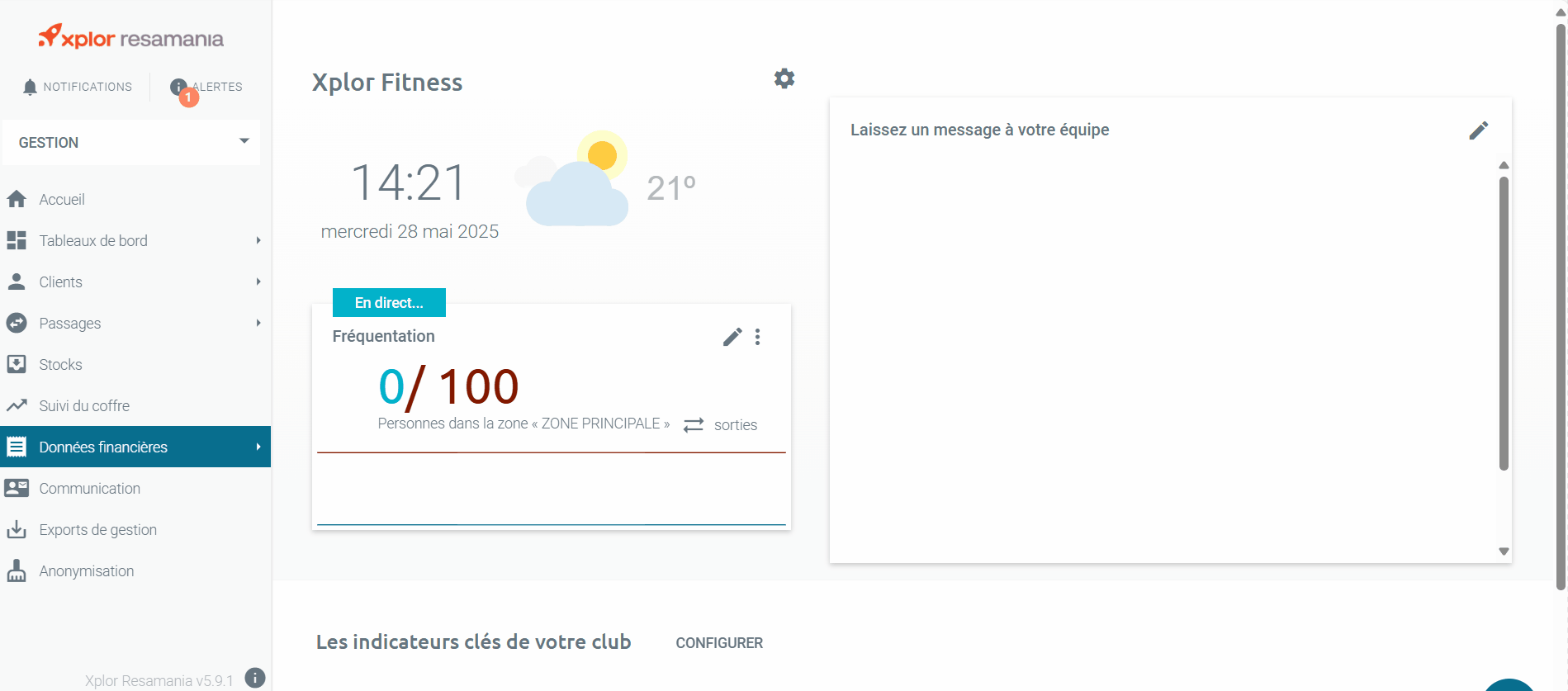Go to the Accueil menu item
Screen dimensions: 1568x691
(x=135, y=199)
